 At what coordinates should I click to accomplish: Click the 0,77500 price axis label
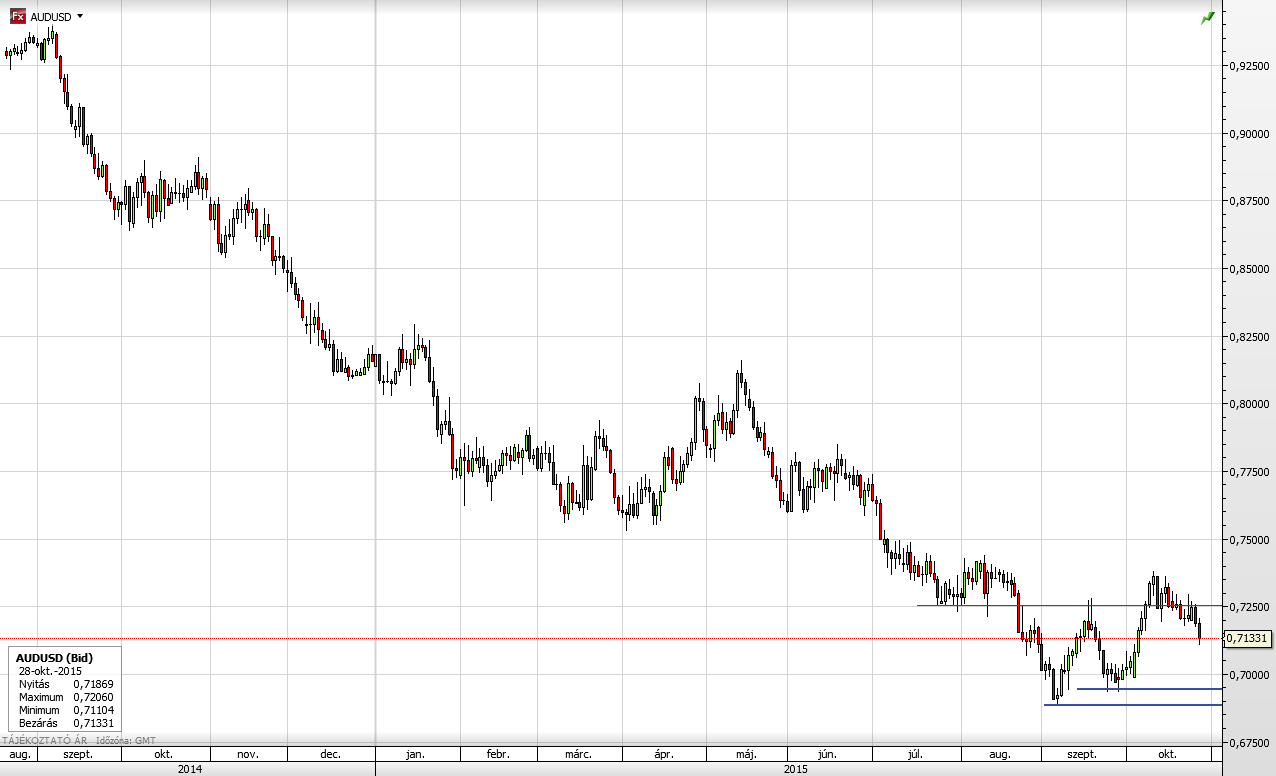coord(1250,471)
